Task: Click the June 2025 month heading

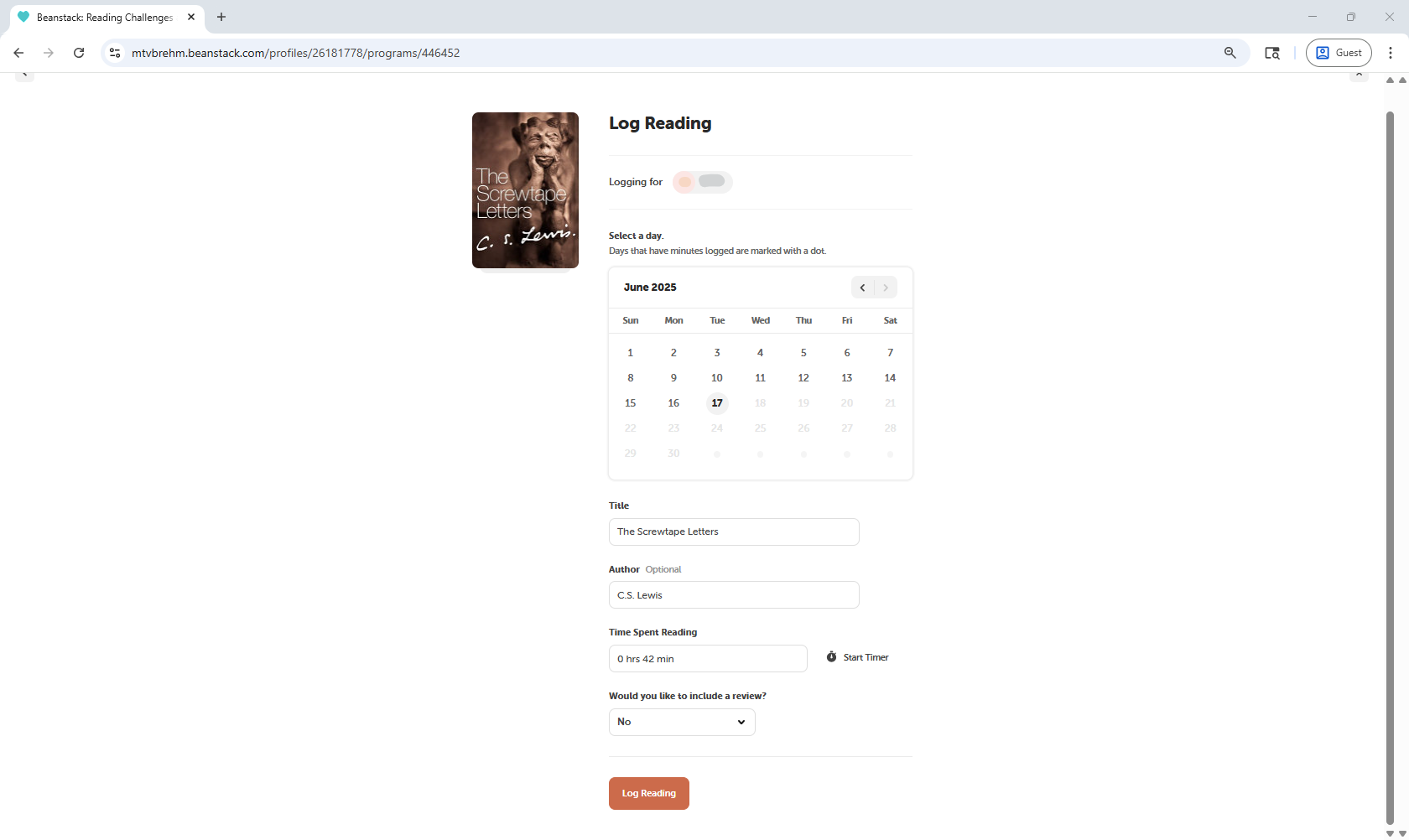Action: pyautogui.click(x=650, y=288)
